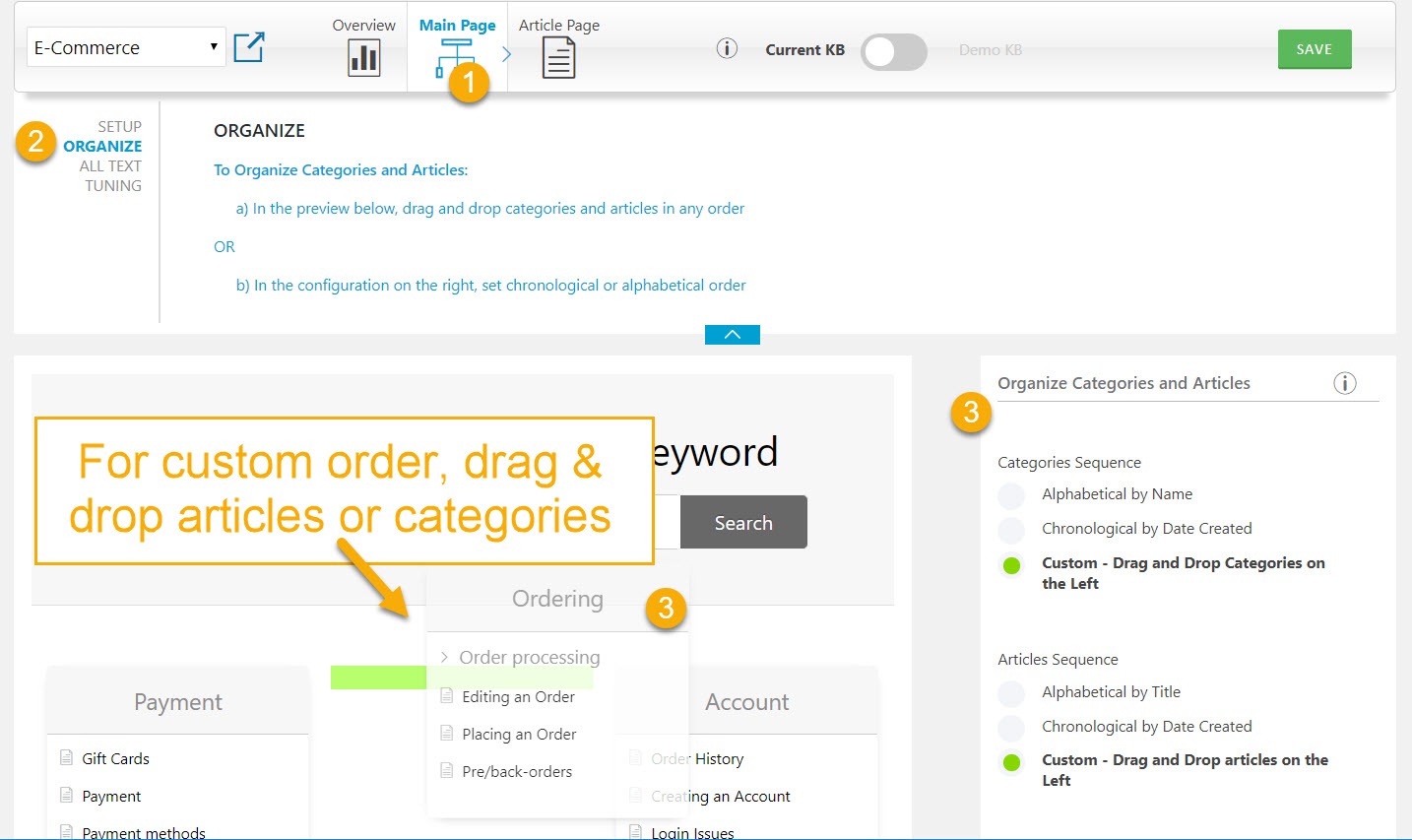Click document icon beside Placing an Order
This screenshot has width=1412, height=840.
click(x=446, y=733)
